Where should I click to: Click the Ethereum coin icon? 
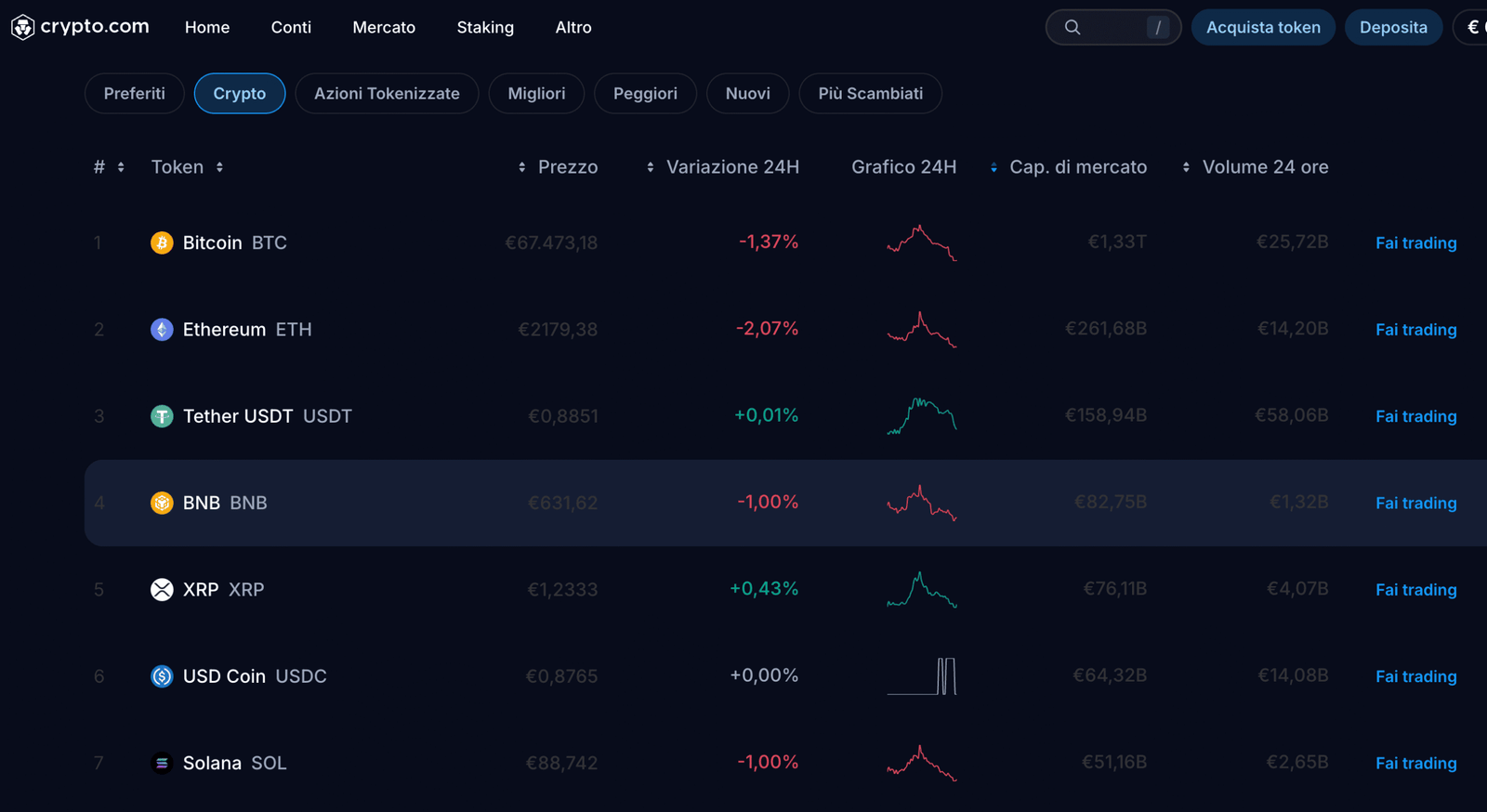(x=162, y=330)
